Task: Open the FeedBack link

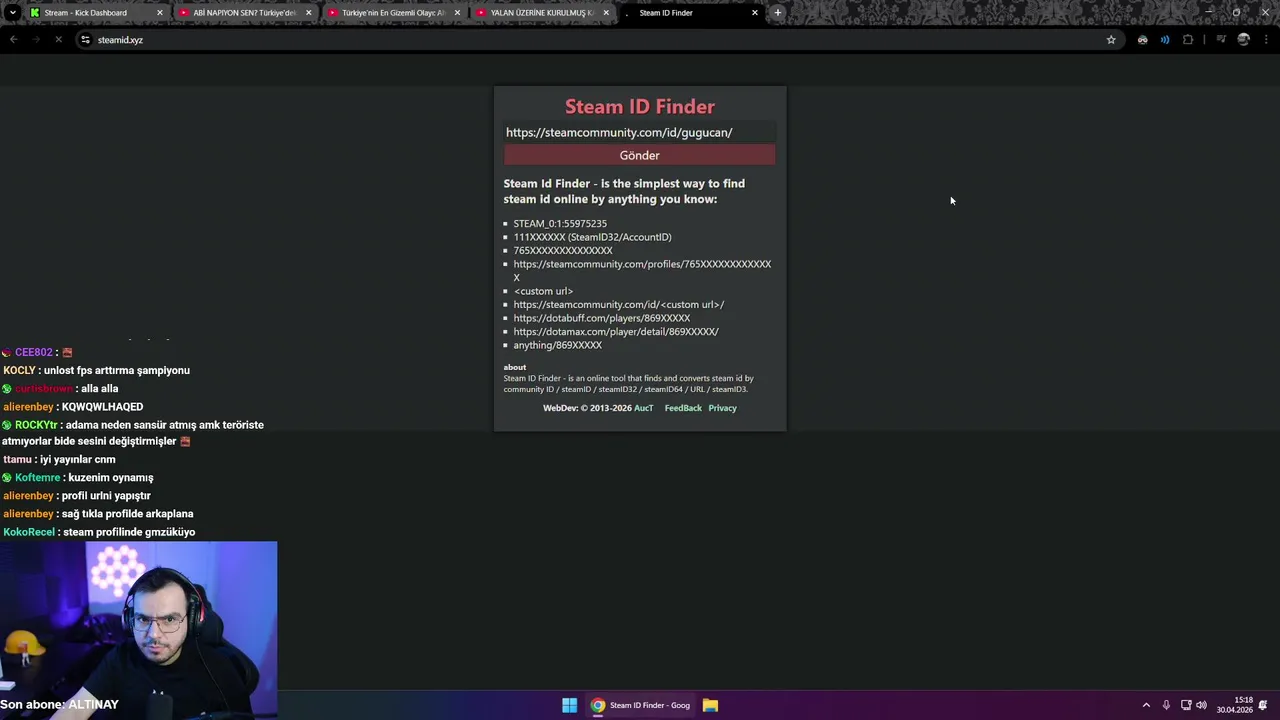Action: point(683,408)
